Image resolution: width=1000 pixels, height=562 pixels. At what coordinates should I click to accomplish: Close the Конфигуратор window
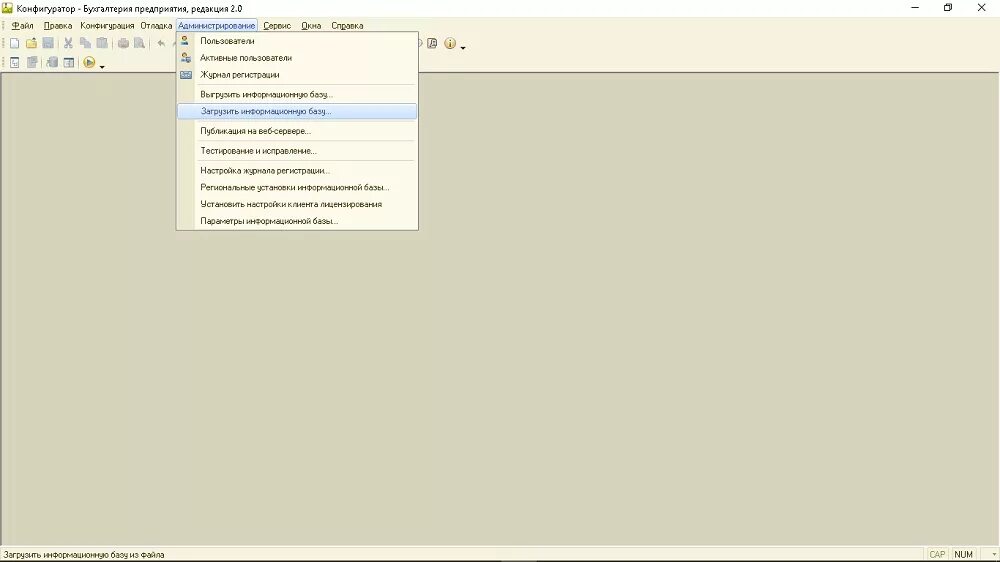[982, 8]
